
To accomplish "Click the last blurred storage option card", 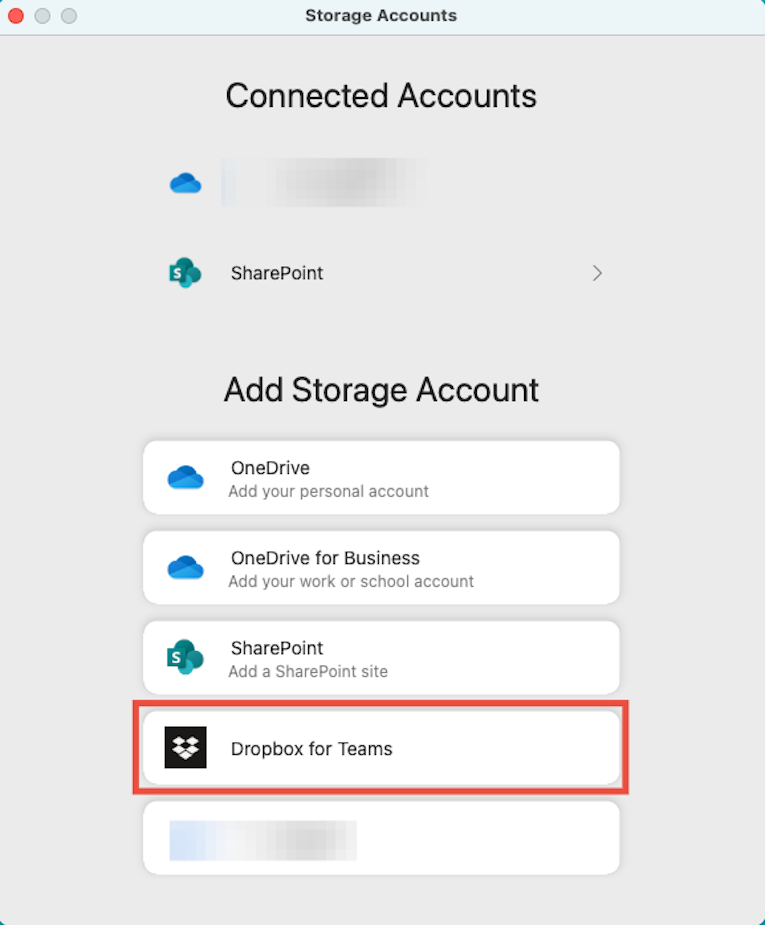I will [380, 840].
